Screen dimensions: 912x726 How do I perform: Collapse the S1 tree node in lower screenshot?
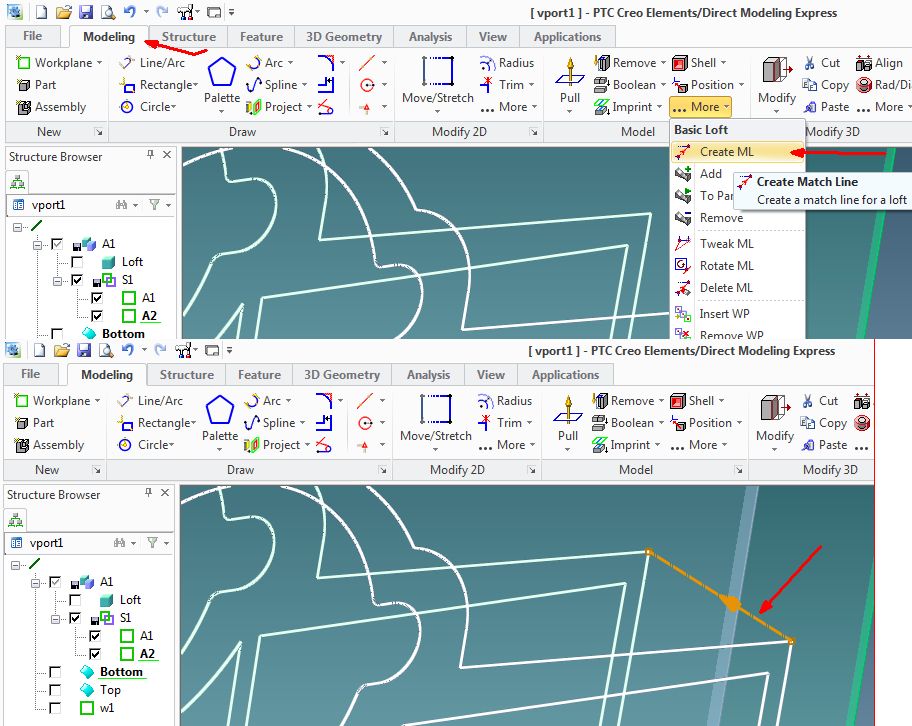pyautogui.click(x=56, y=618)
